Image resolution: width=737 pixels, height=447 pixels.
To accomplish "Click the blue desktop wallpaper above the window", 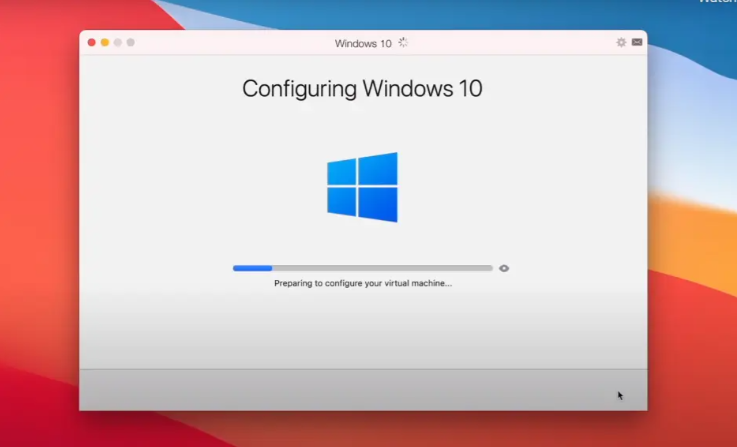I will click(400, 14).
